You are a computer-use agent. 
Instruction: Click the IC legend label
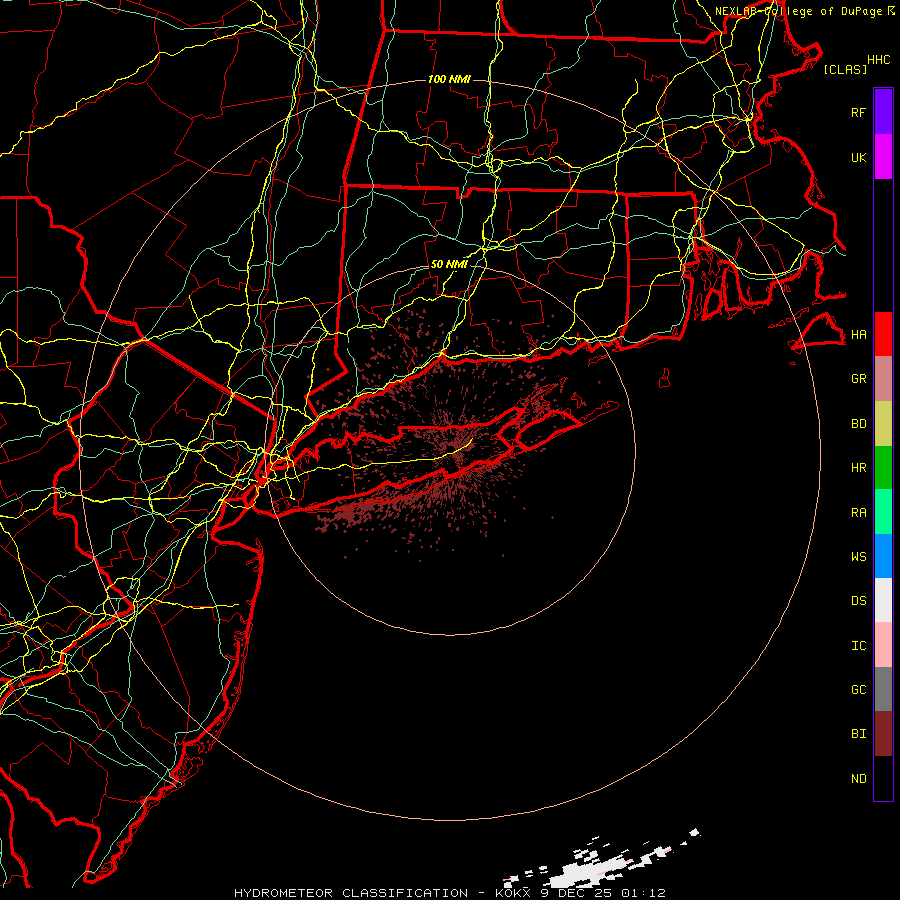pos(859,646)
